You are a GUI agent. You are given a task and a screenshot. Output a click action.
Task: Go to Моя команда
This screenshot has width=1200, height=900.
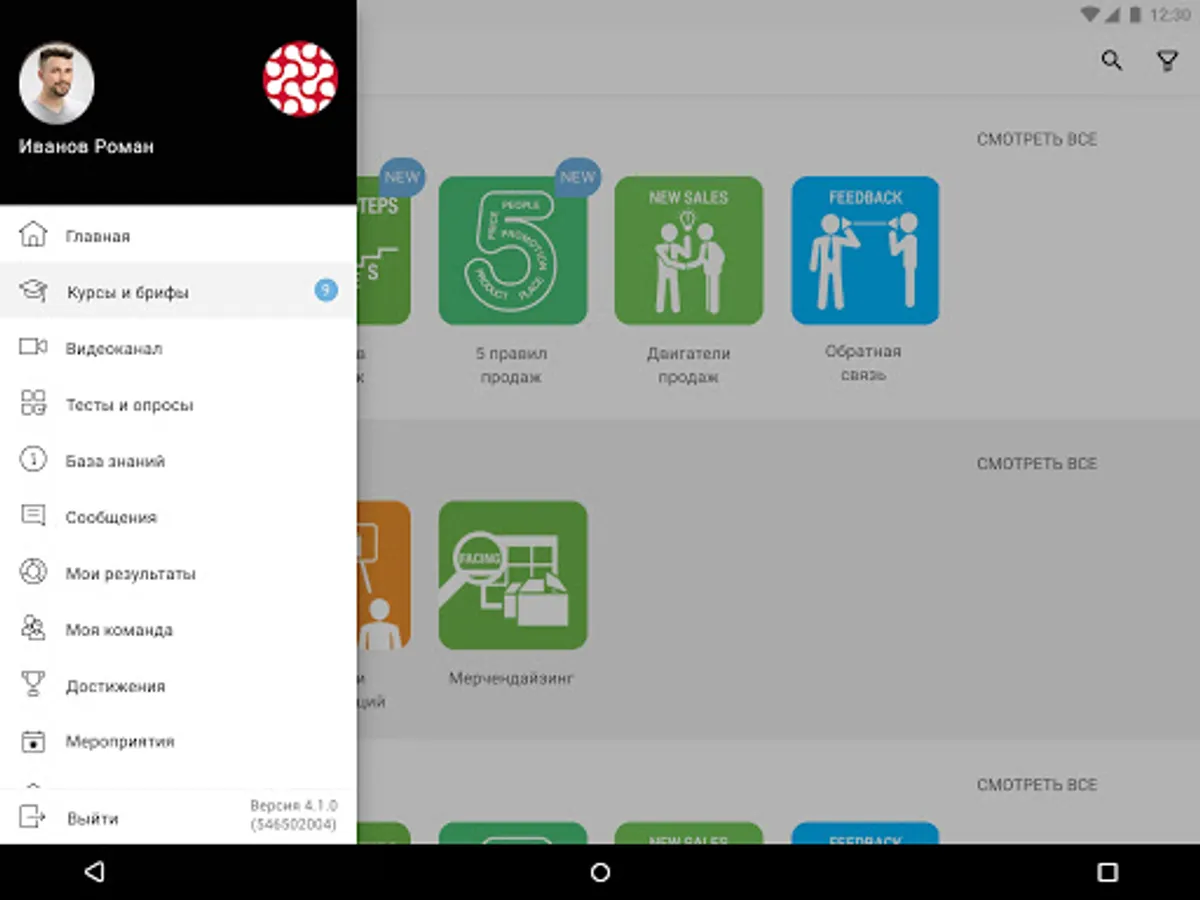[178, 629]
